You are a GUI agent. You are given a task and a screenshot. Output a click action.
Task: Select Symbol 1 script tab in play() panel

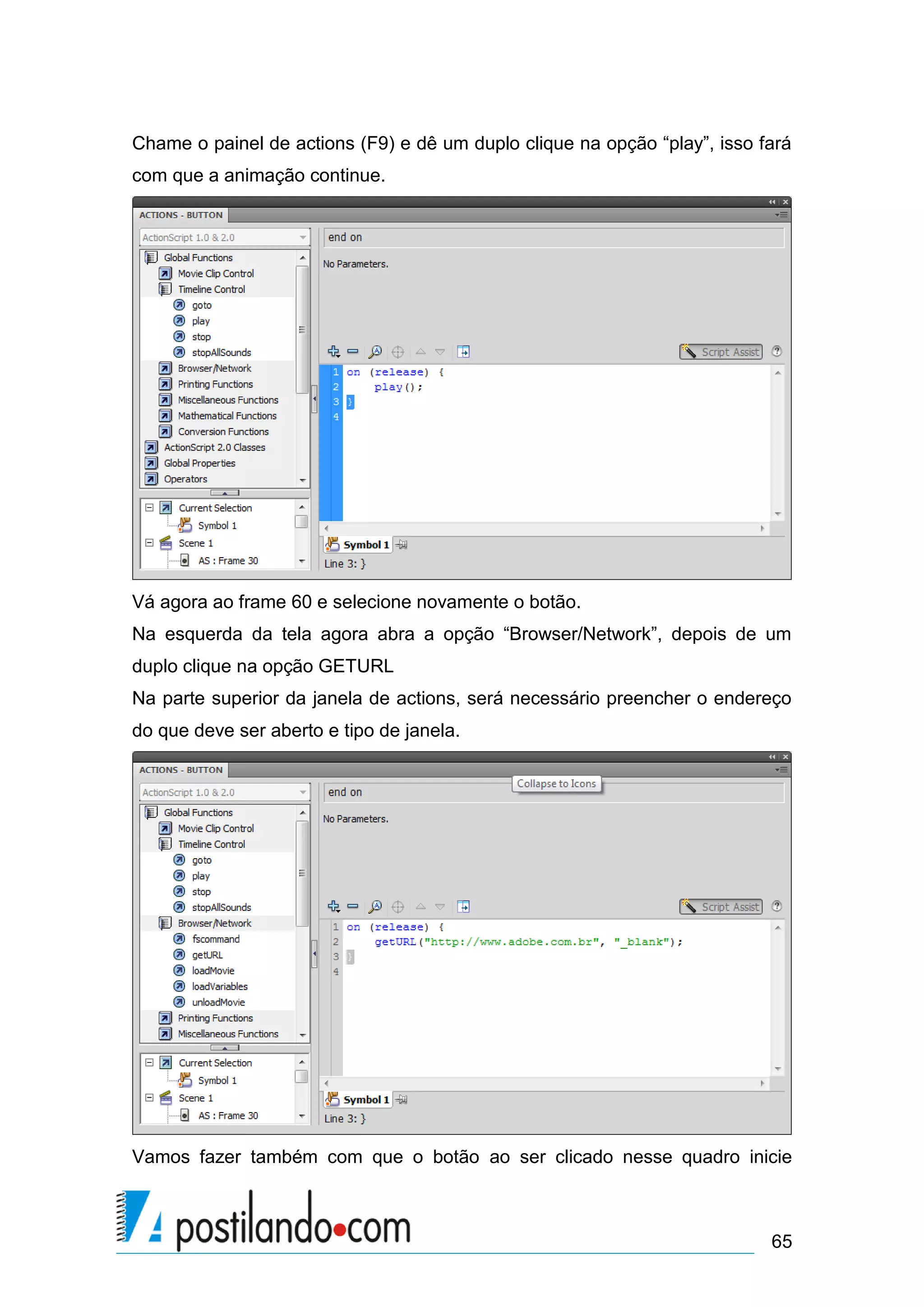pyautogui.click(x=358, y=545)
